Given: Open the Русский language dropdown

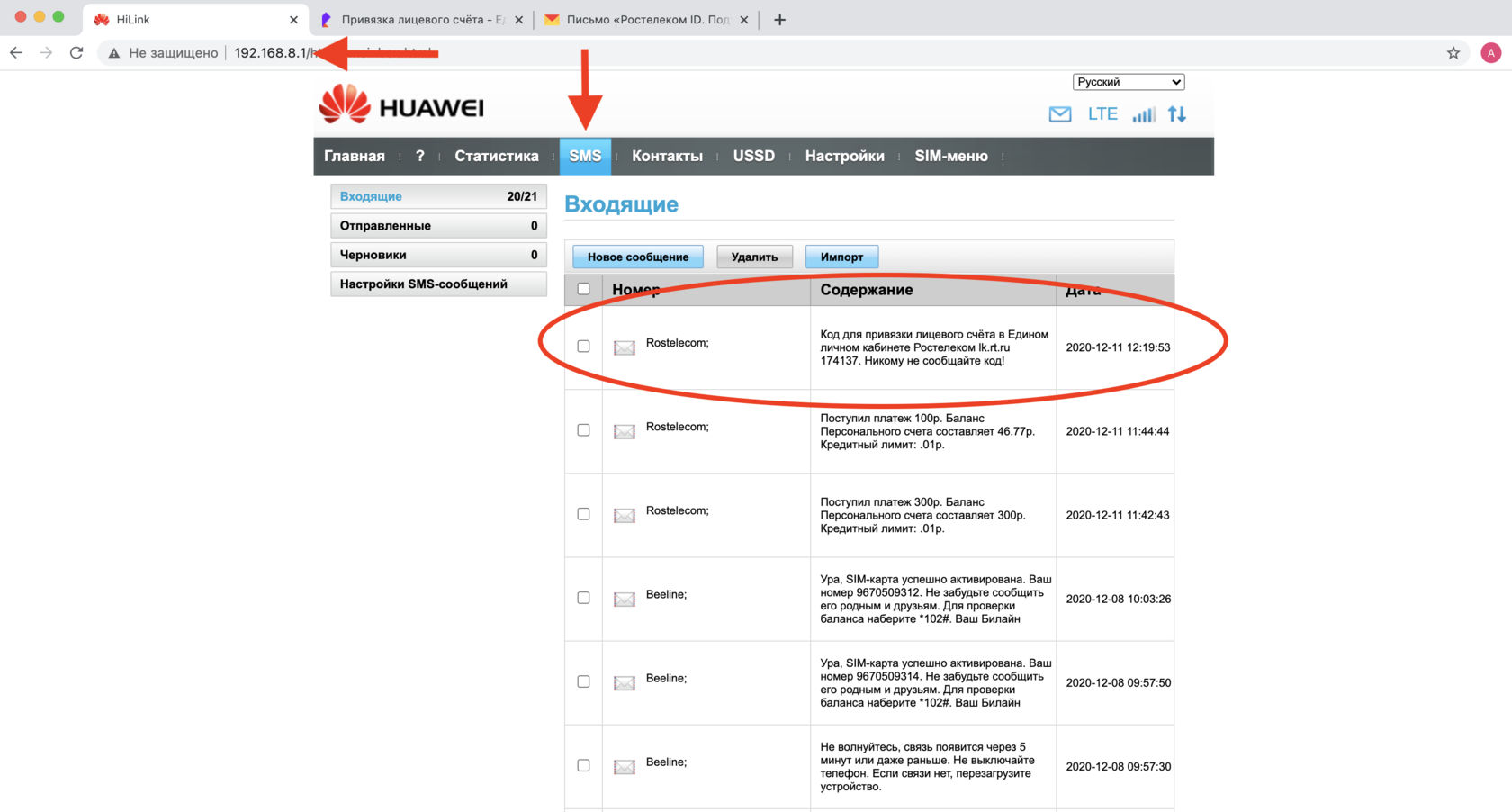Looking at the screenshot, I should (x=1129, y=82).
